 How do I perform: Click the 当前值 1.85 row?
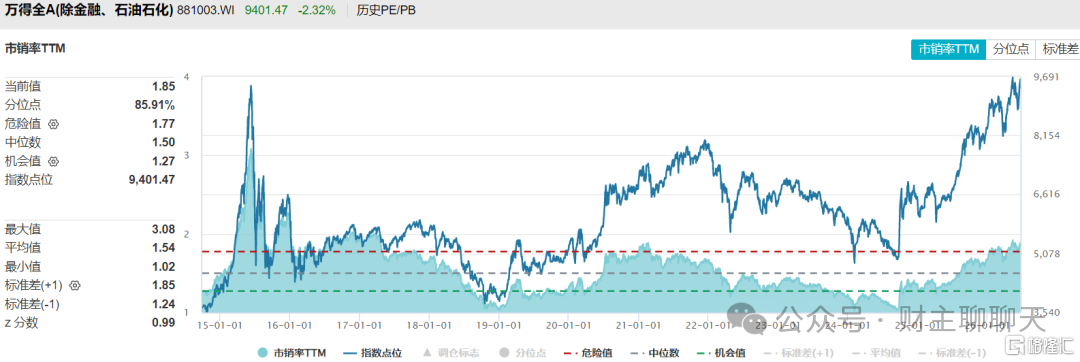pyautogui.click(x=90, y=87)
